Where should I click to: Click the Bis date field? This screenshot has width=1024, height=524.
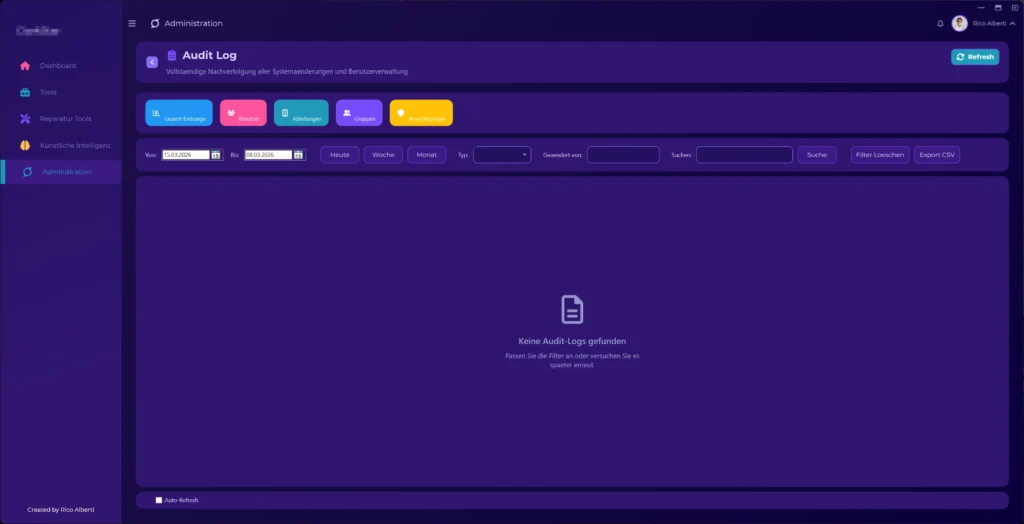coord(268,155)
